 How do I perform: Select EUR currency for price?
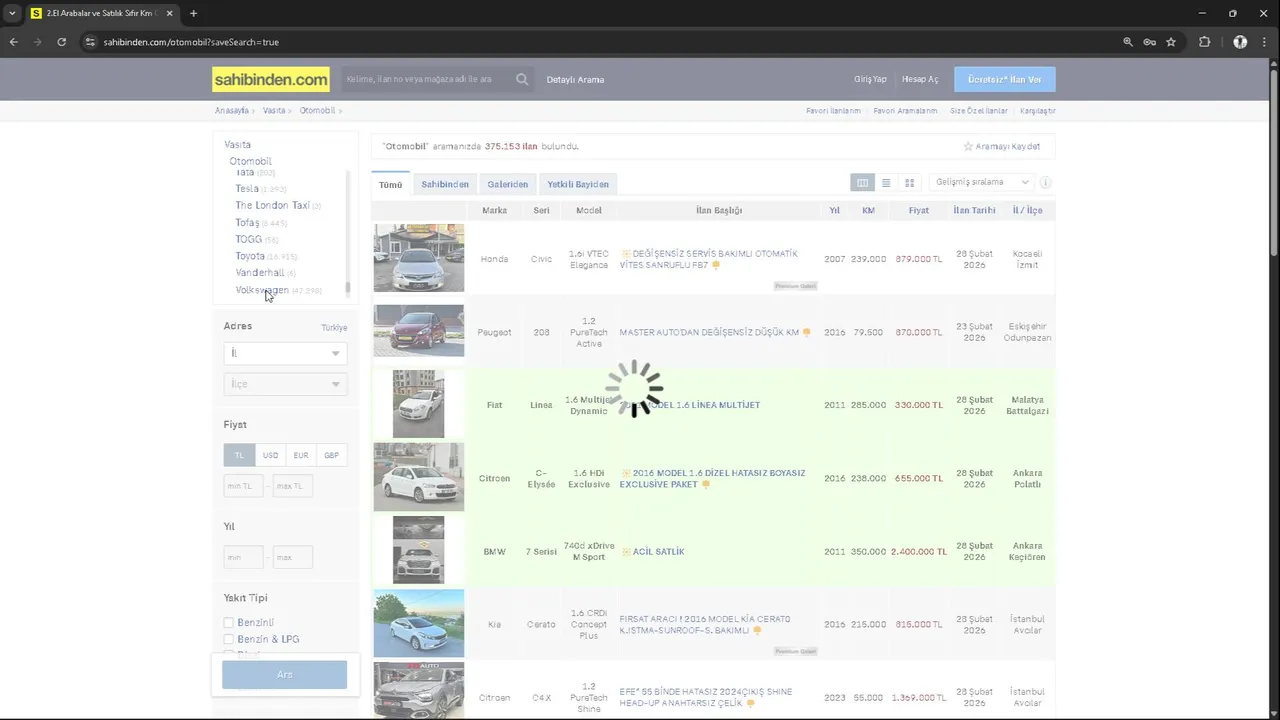(301, 455)
